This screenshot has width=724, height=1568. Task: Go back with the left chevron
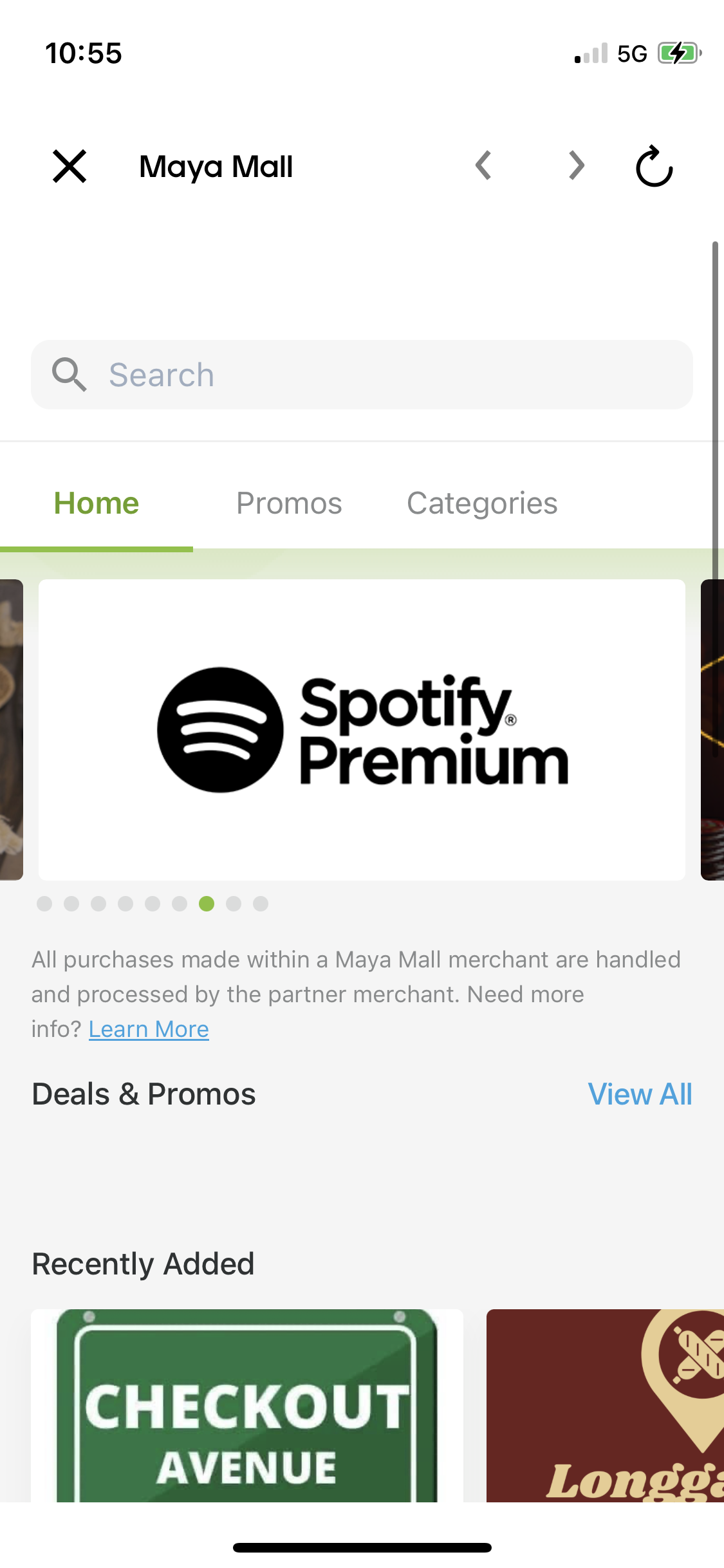point(483,165)
